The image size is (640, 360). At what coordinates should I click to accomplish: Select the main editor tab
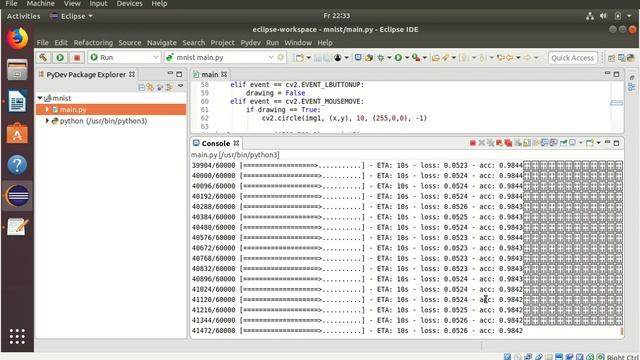(x=210, y=74)
